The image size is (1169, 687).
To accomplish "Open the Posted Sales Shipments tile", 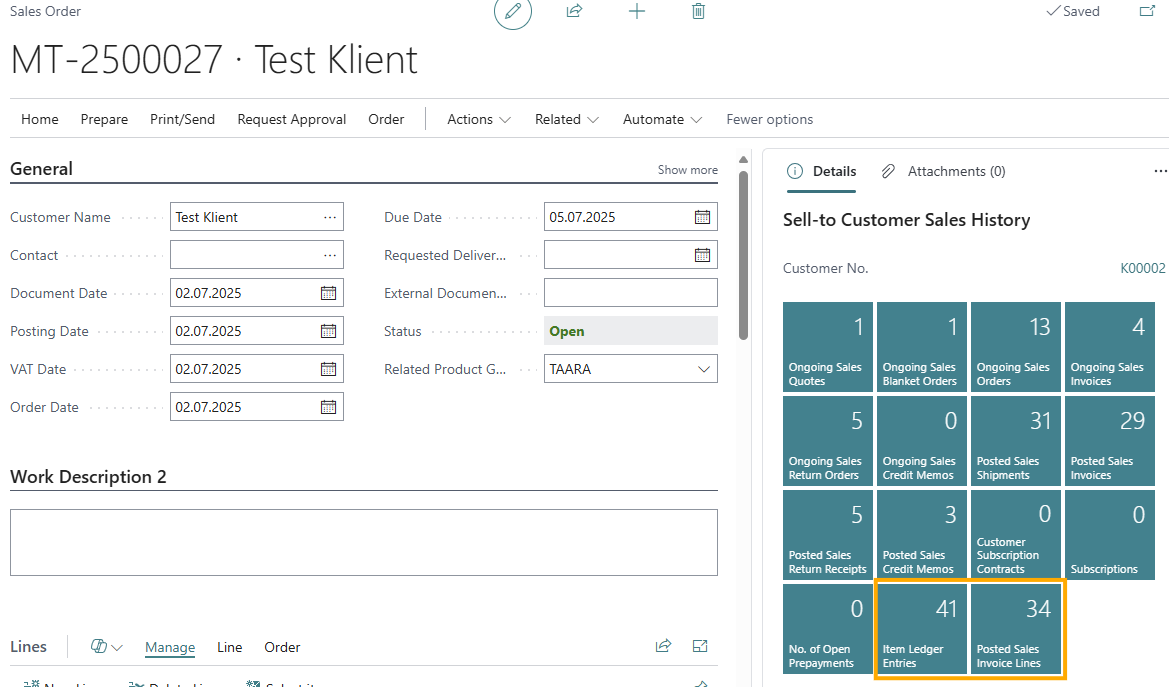I will (1015, 441).
